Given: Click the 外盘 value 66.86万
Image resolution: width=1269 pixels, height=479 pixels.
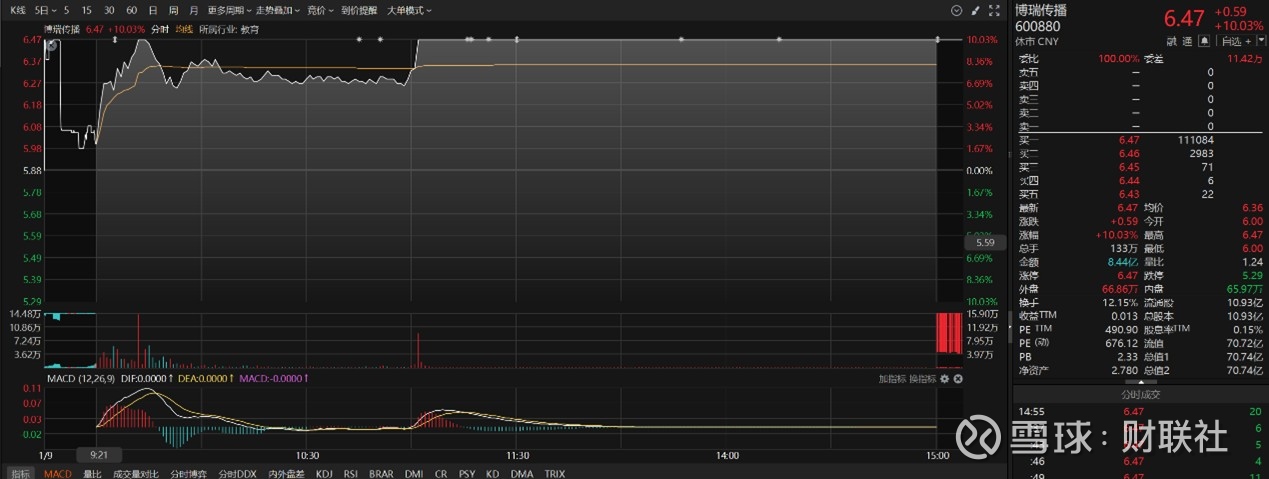Looking at the screenshot, I should pyautogui.click(x=1121, y=288).
